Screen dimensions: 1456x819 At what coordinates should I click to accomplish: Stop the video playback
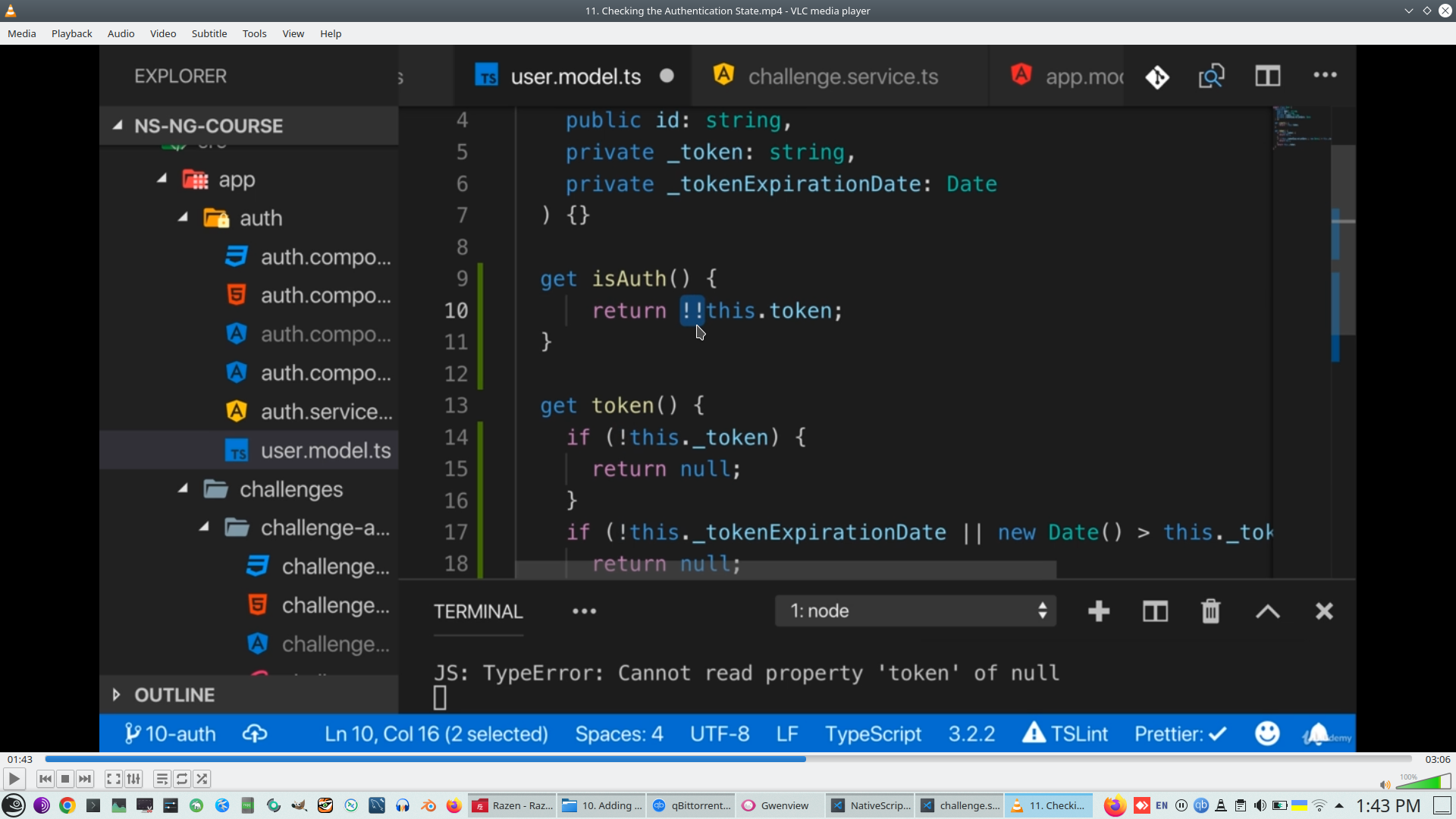click(x=65, y=779)
